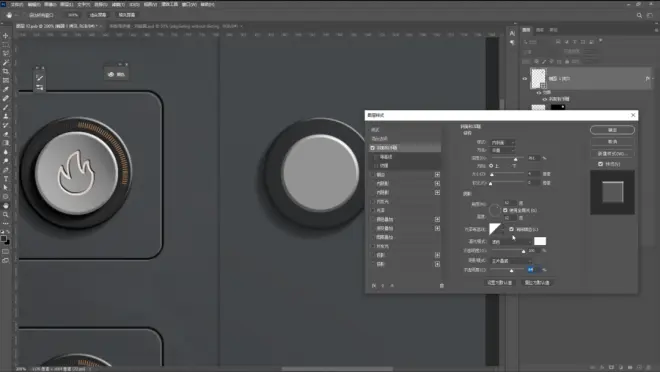Viewport: 660px width, 372px height.
Task: Uncheck the Bevel and Emboss effect checkbox
Action: pyautogui.click(x=373, y=148)
